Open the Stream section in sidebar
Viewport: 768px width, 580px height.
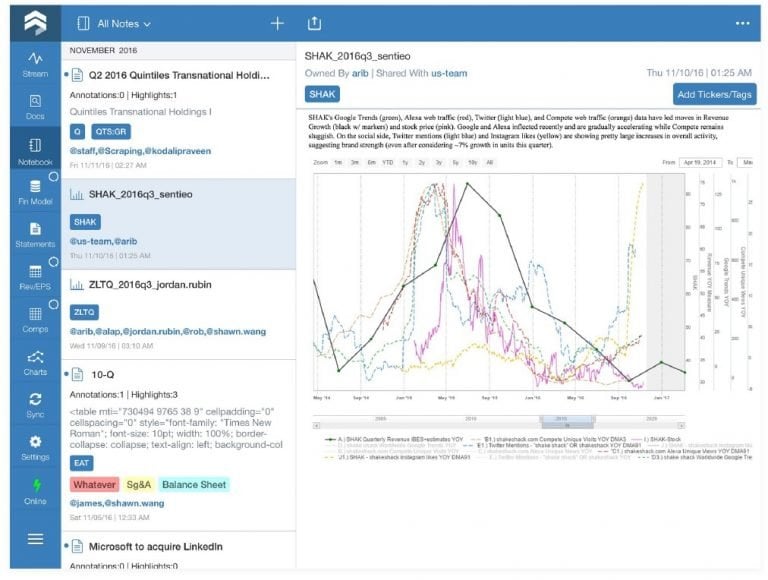(x=35, y=64)
